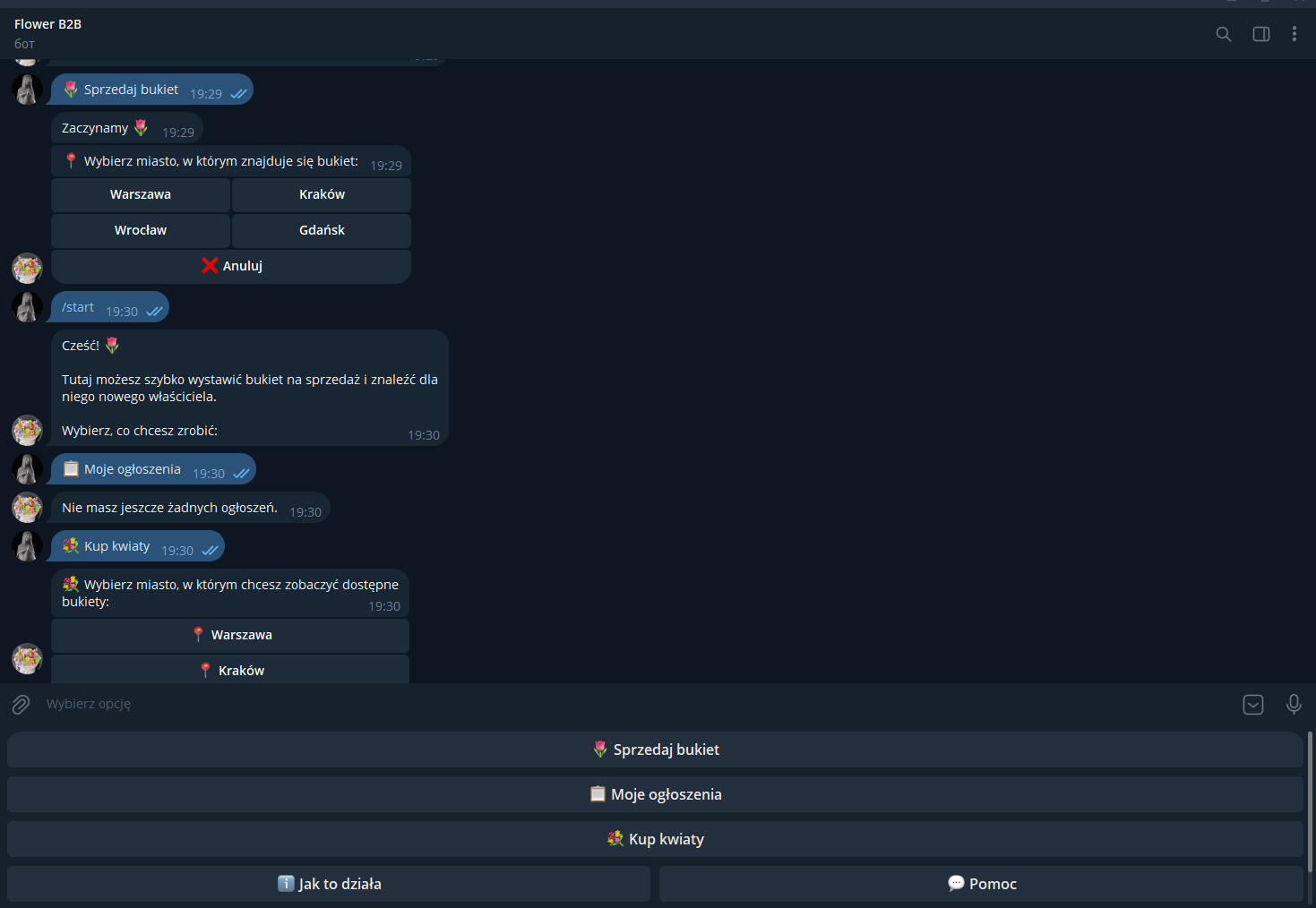Tap Moje ogłoszenia keyboard button

pos(655,794)
